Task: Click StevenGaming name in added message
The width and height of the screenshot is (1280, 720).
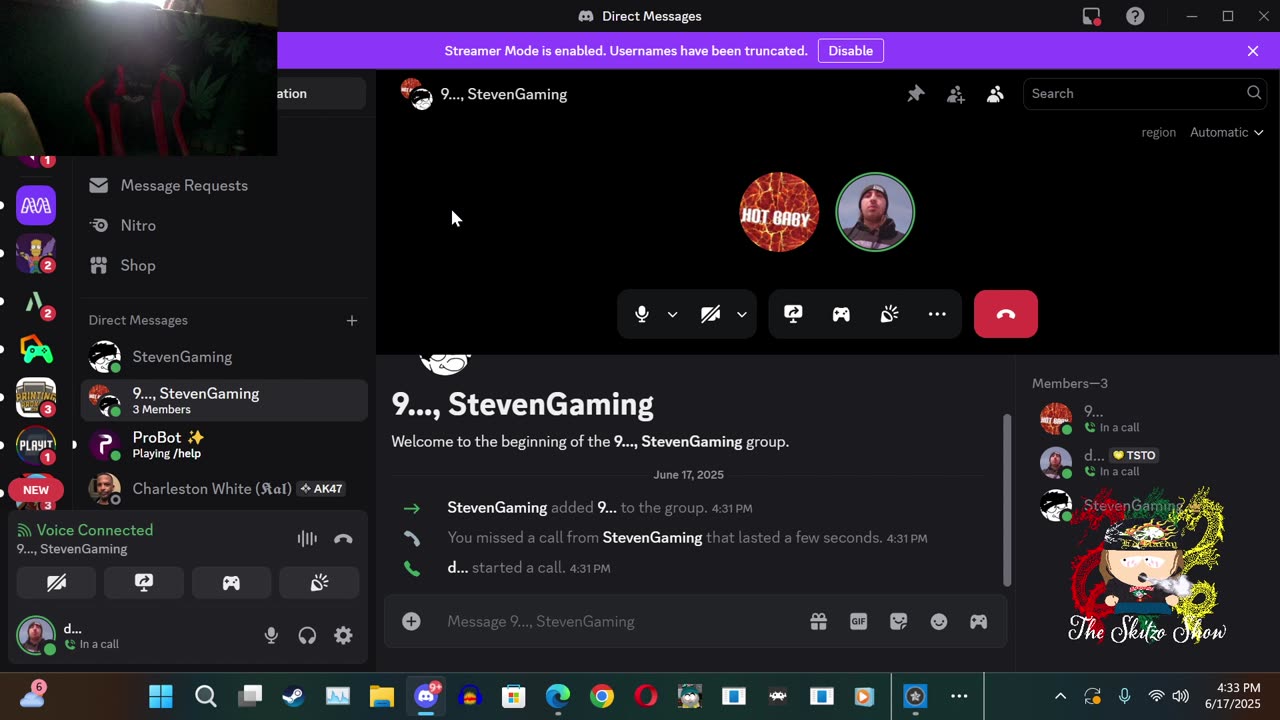Action: 497,508
